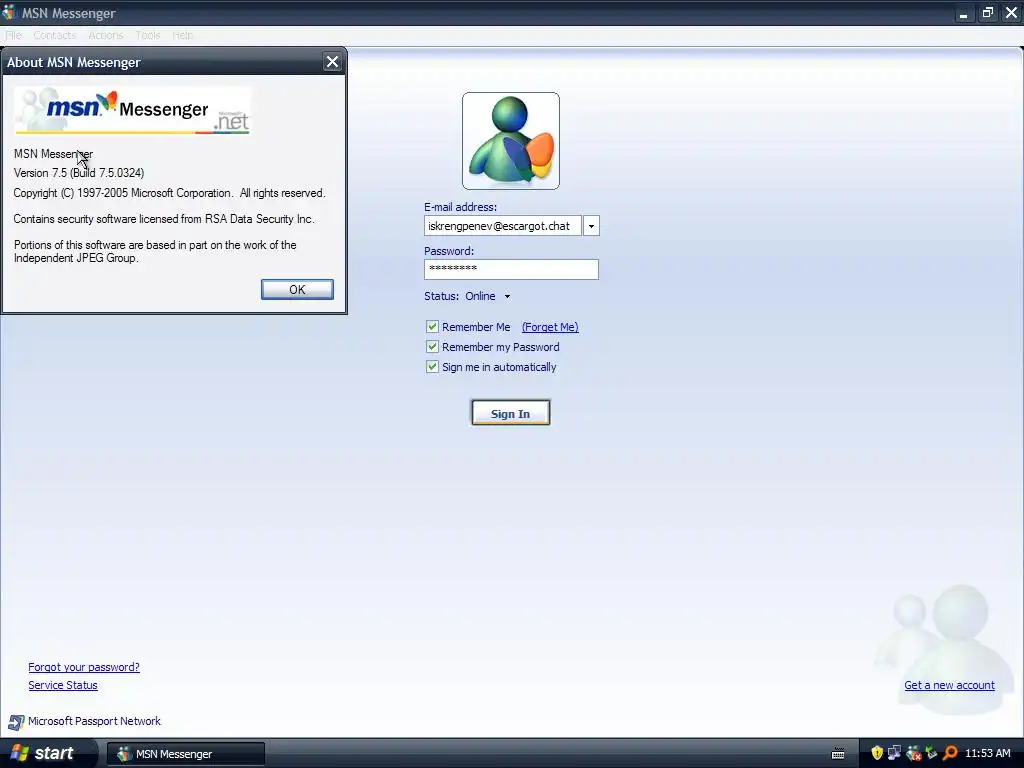
Task: Open the Contacts menu
Action: coord(54,35)
